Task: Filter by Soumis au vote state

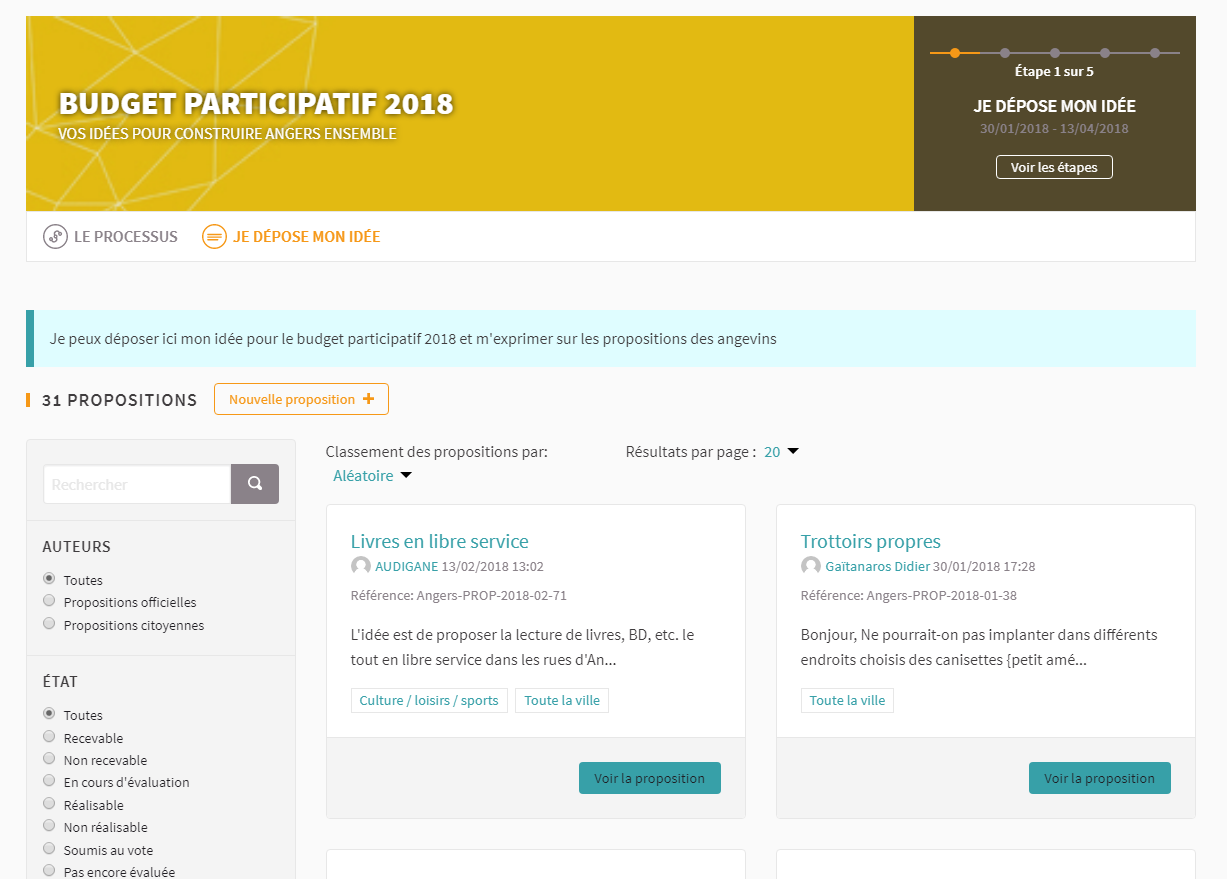Action: click(49, 848)
